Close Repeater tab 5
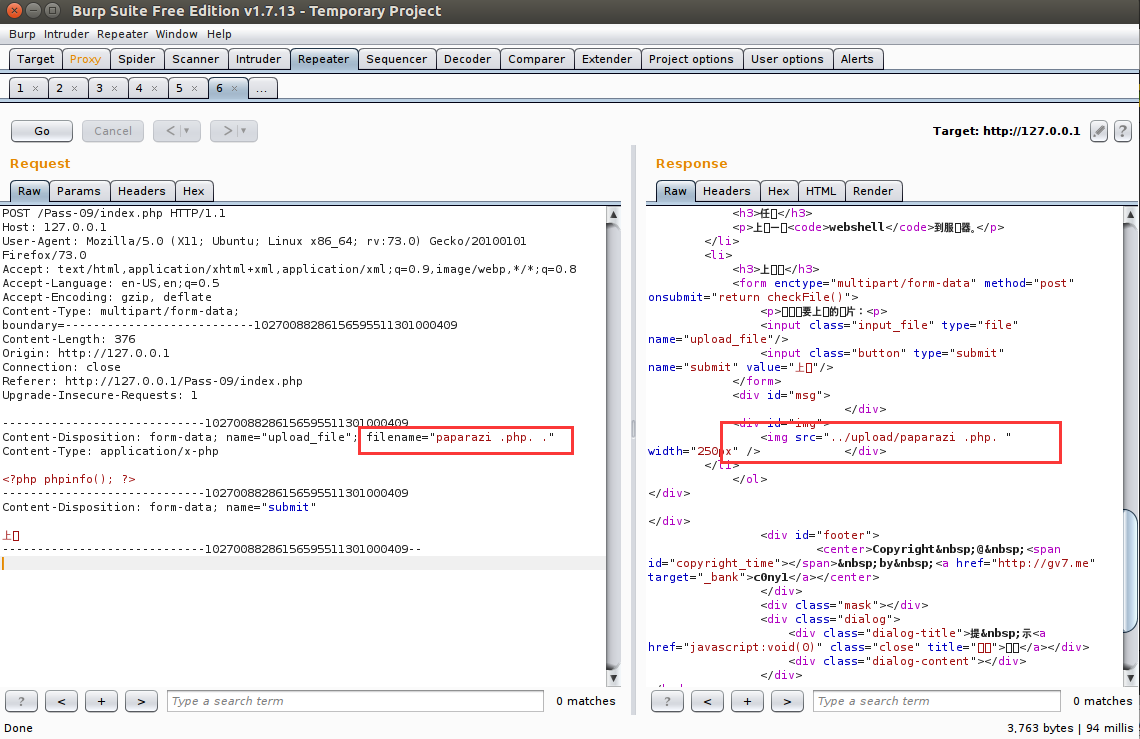The image size is (1140, 739). point(194,89)
